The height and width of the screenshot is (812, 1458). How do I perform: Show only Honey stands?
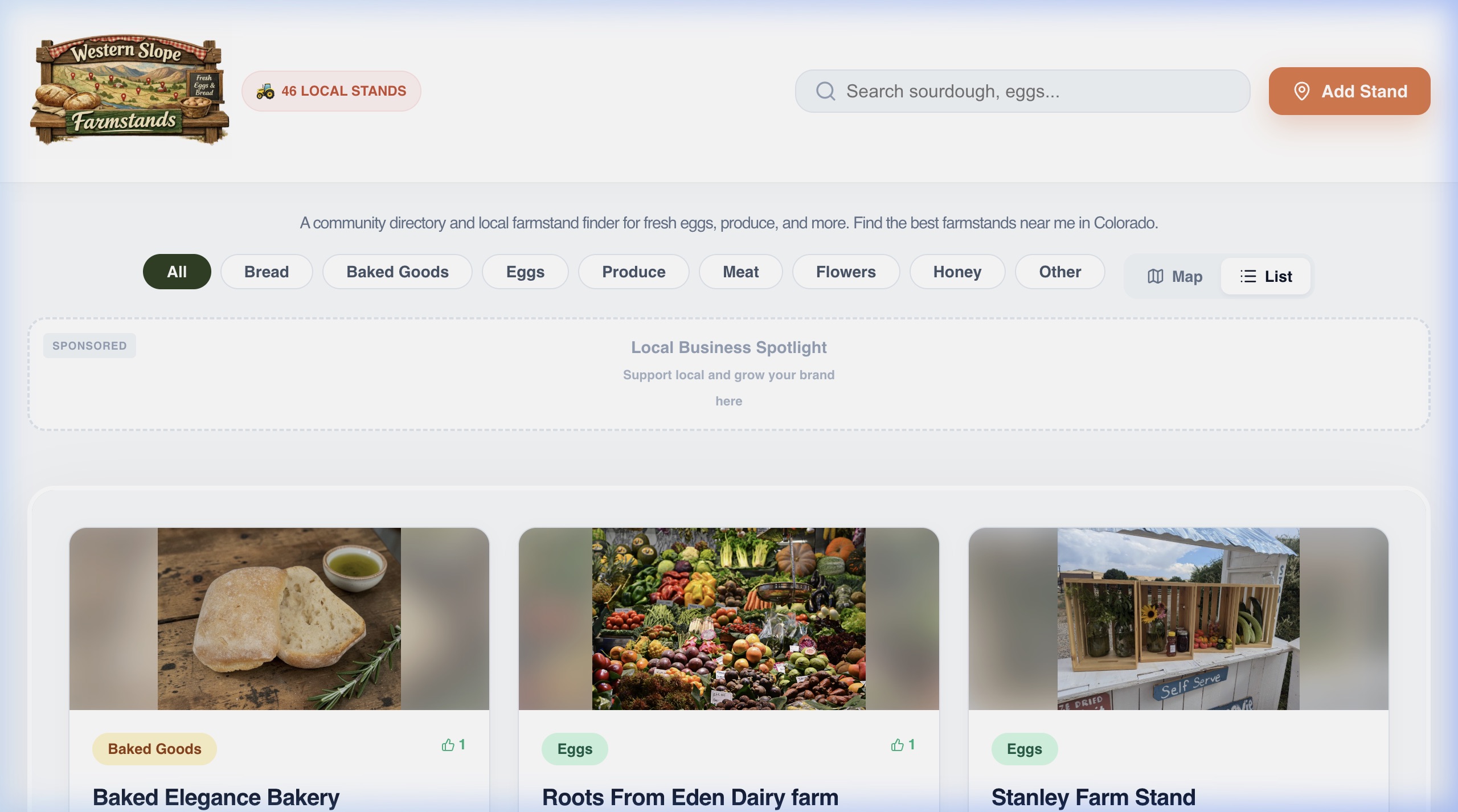[x=957, y=272]
